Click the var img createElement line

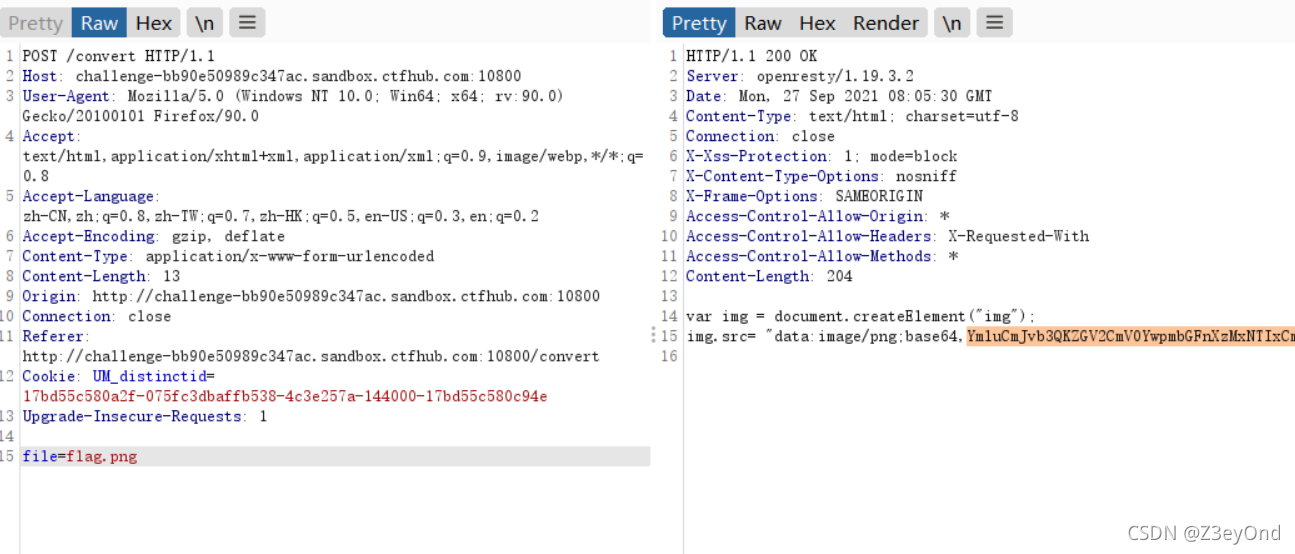861,316
